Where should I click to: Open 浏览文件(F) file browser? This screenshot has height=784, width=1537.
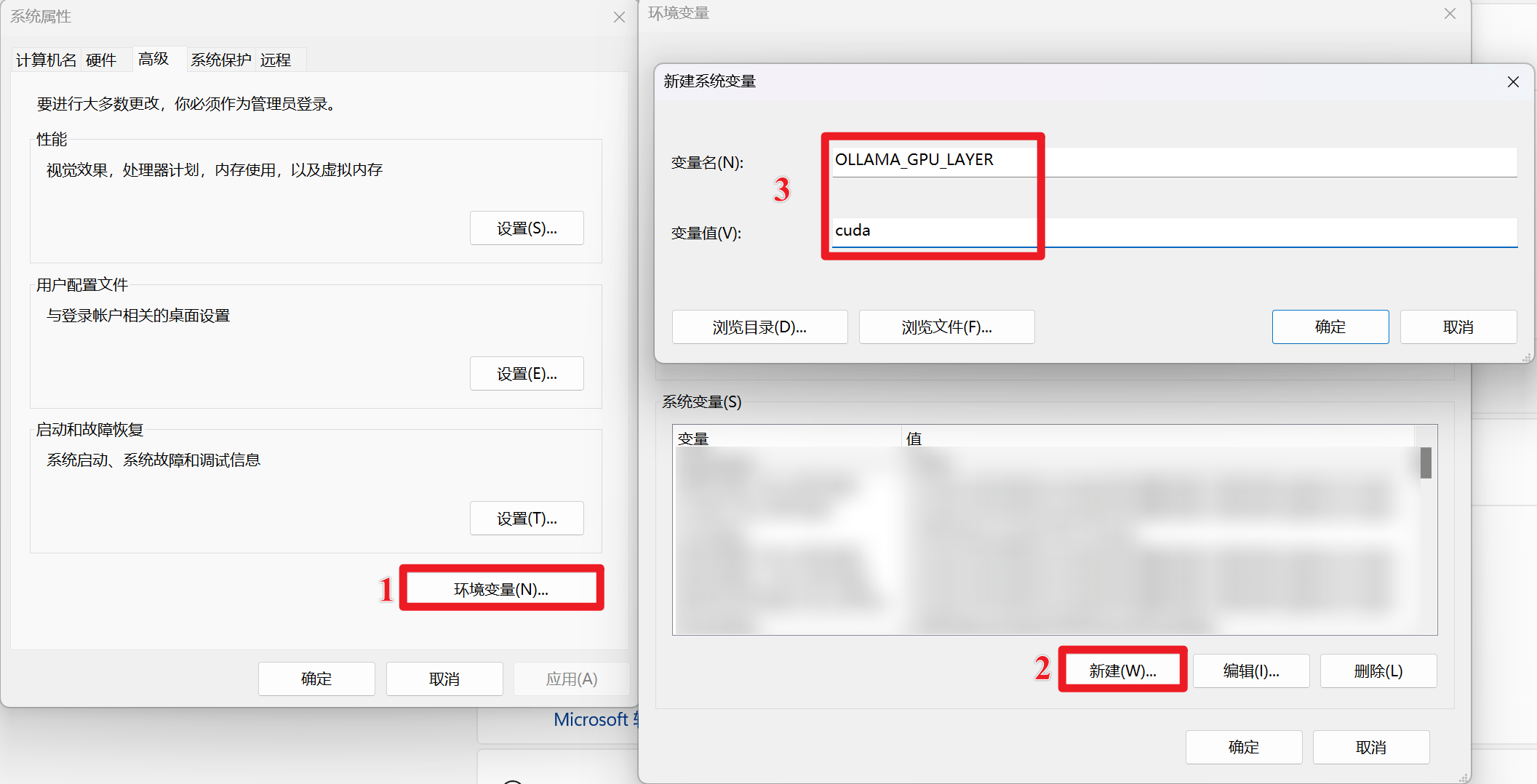[946, 327]
